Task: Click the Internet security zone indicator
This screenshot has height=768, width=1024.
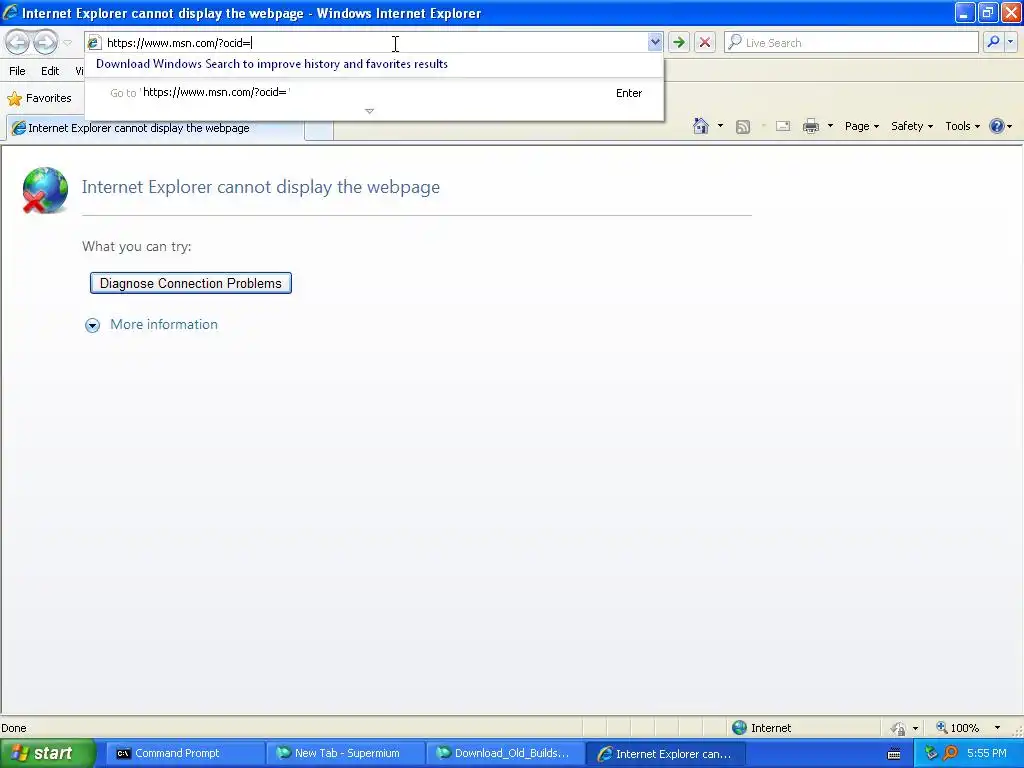Action: coord(761,728)
